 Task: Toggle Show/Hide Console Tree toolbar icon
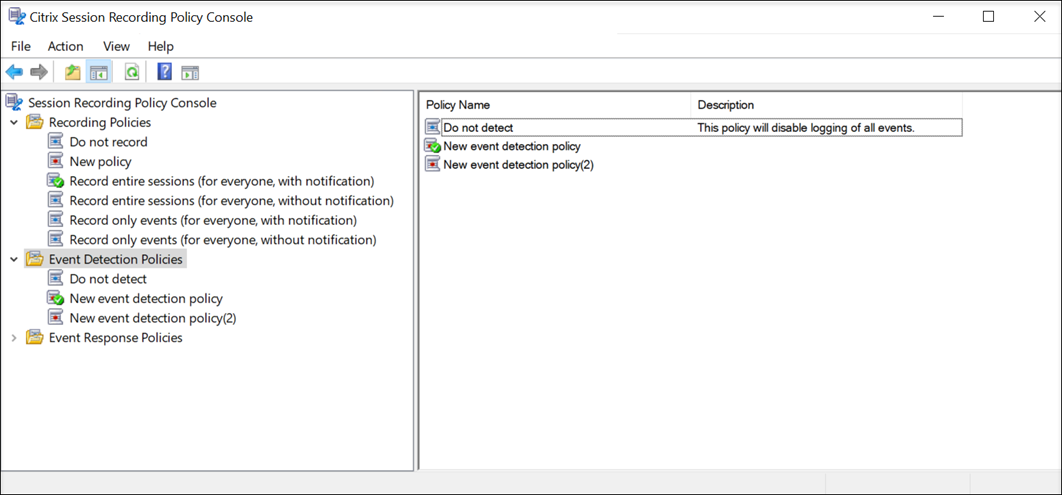tap(99, 72)
